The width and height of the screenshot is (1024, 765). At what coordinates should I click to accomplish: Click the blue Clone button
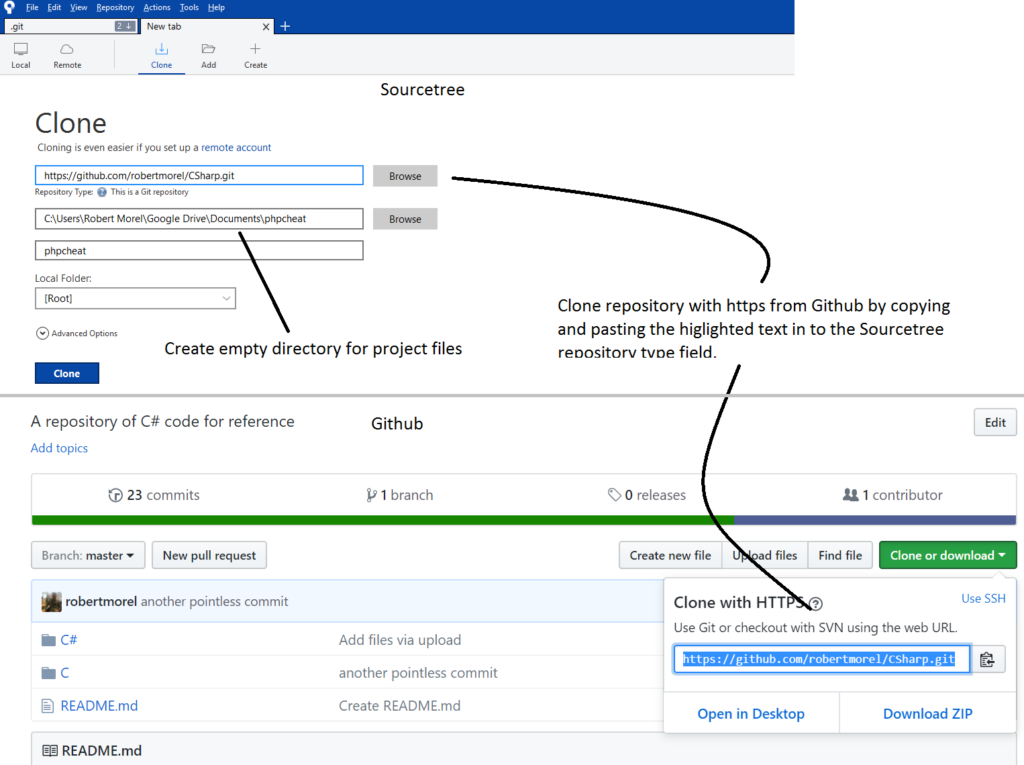(66, 372)
